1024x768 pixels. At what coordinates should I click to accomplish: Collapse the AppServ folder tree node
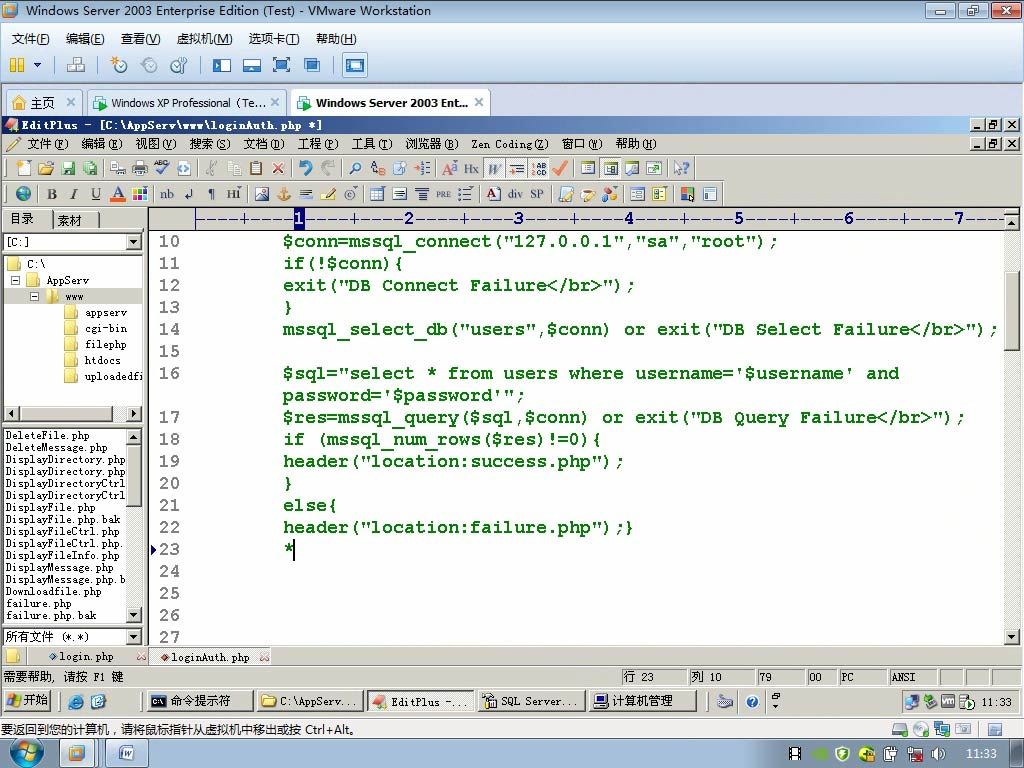pos(16,281)
